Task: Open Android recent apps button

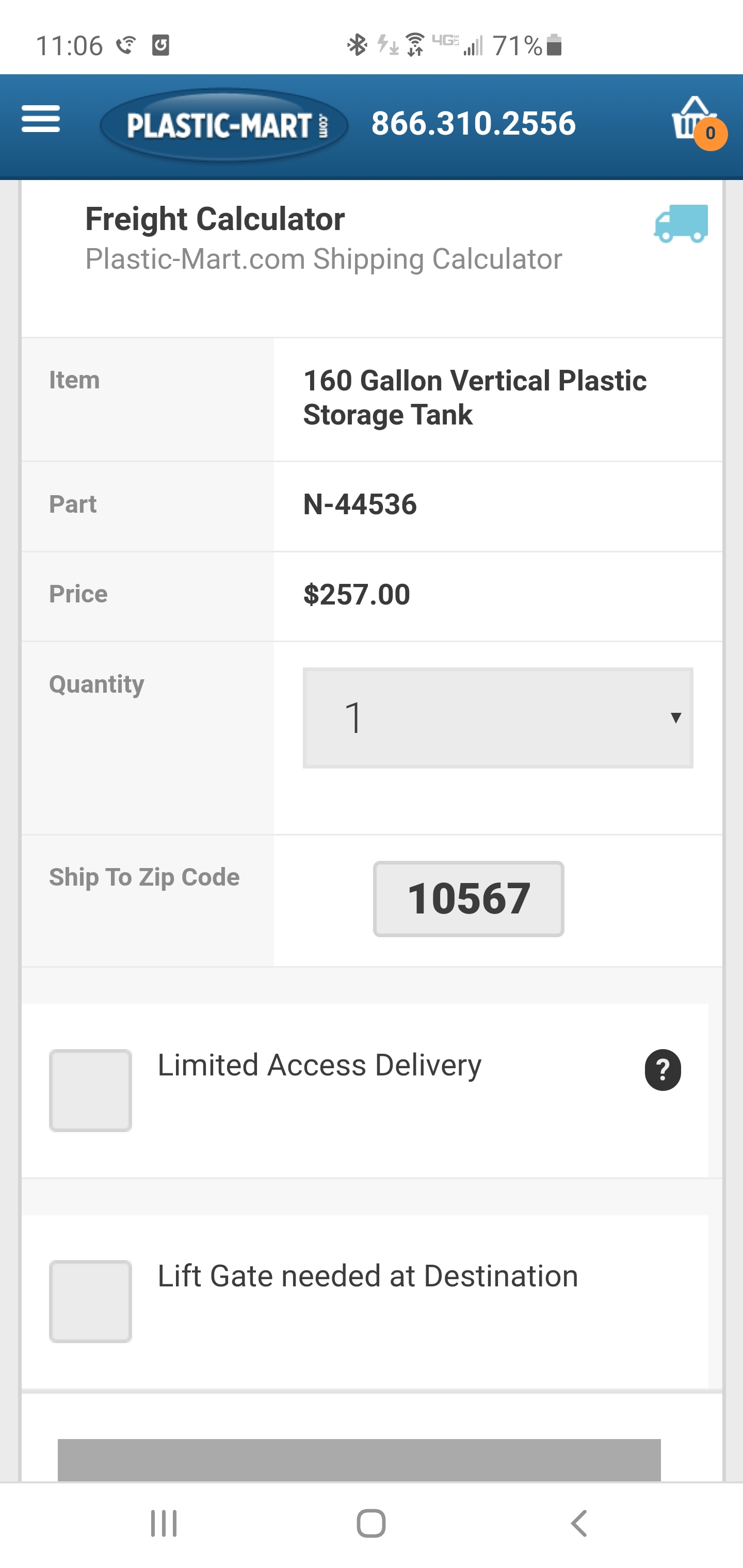Action: click(x=164, y=1524)
